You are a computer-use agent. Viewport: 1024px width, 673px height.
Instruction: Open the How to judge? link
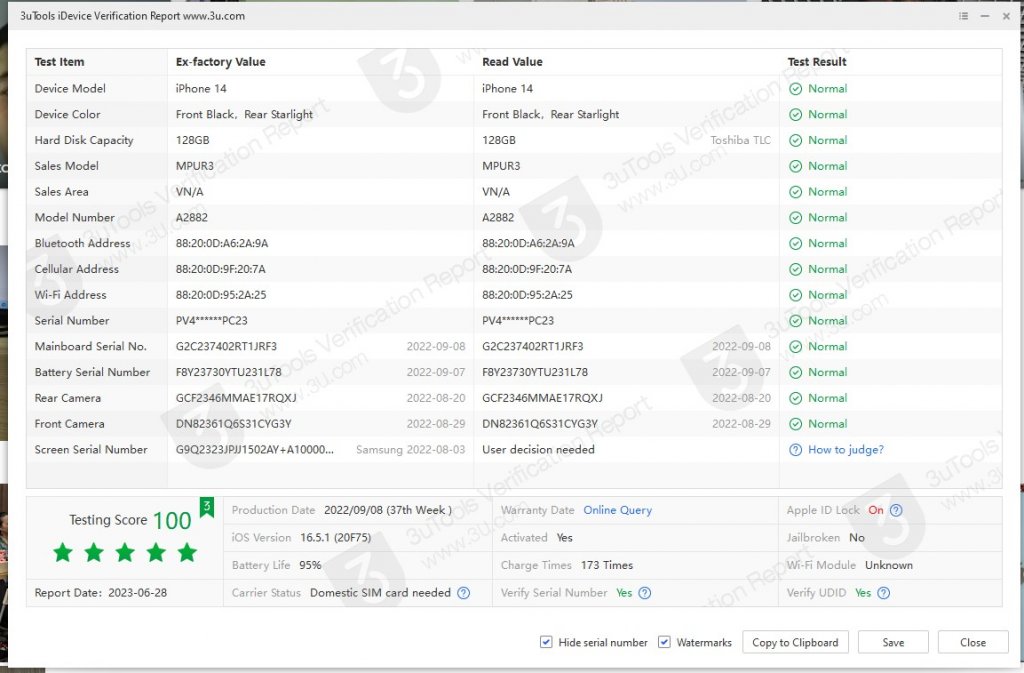(846, 450)
